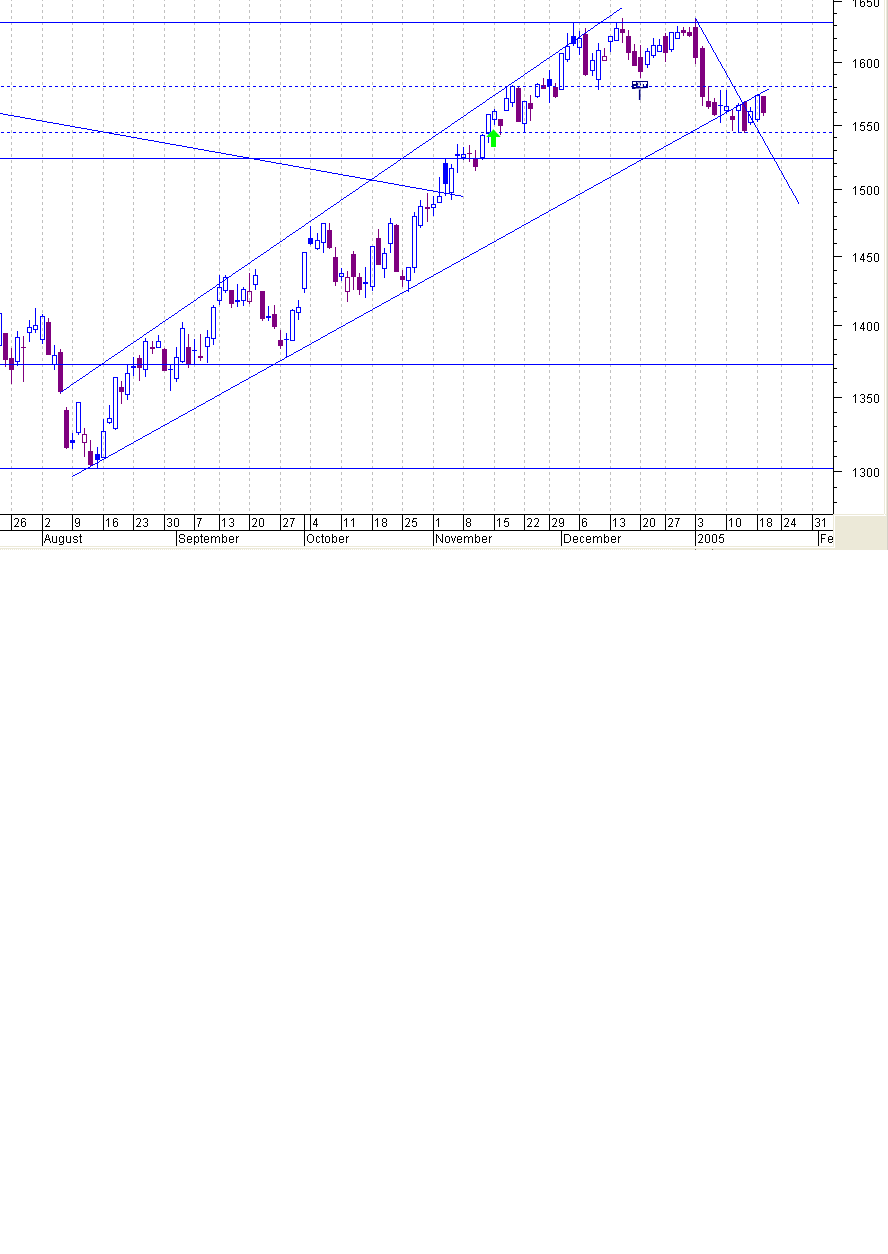Click the date label 26 on the time axis
888x1254 pixels.
tap(20, 523)
